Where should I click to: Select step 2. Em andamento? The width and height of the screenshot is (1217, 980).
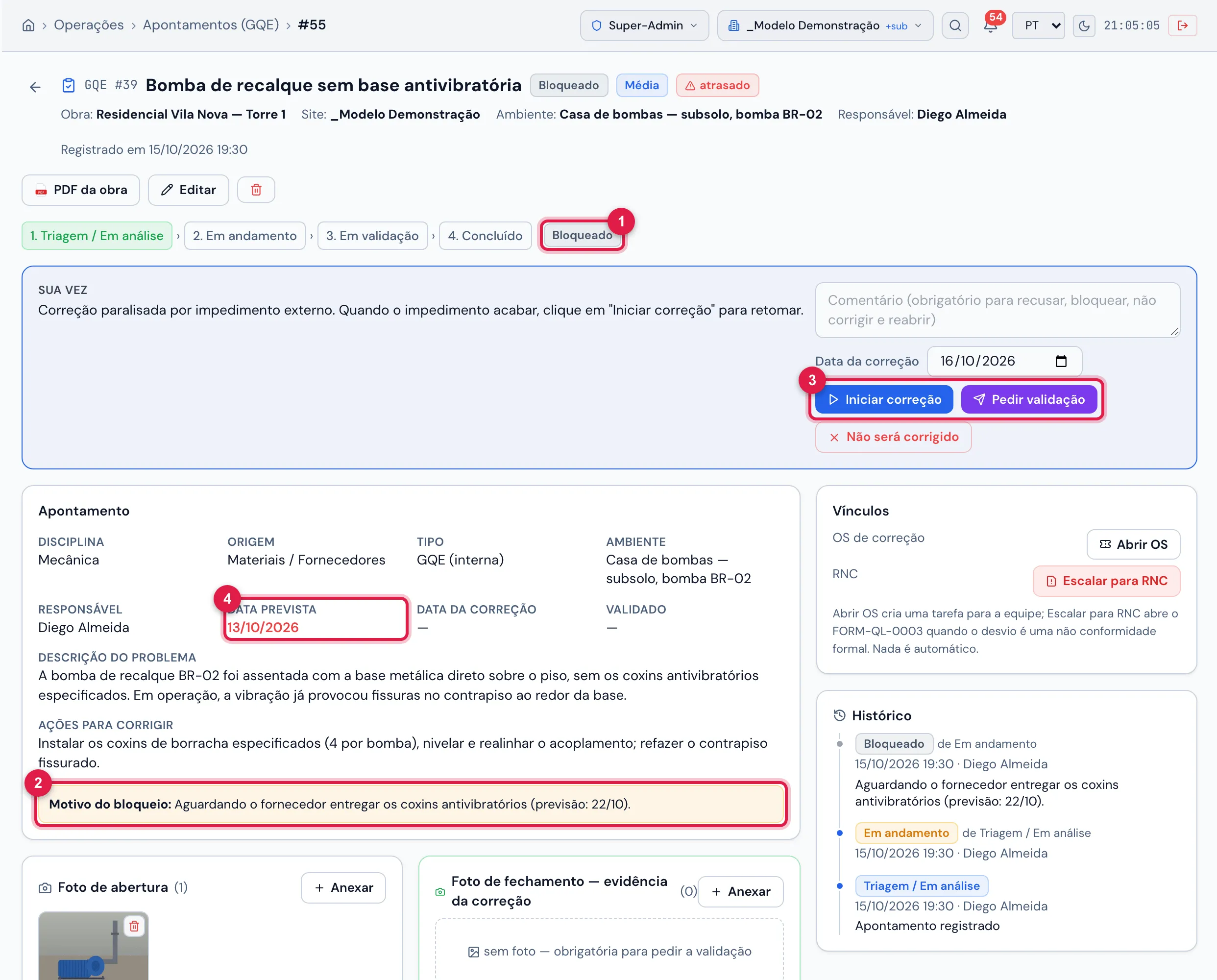tap(244, 235)
